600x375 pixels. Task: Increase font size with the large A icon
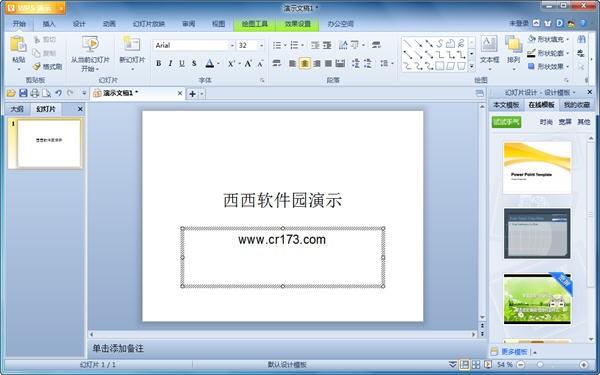248,64
